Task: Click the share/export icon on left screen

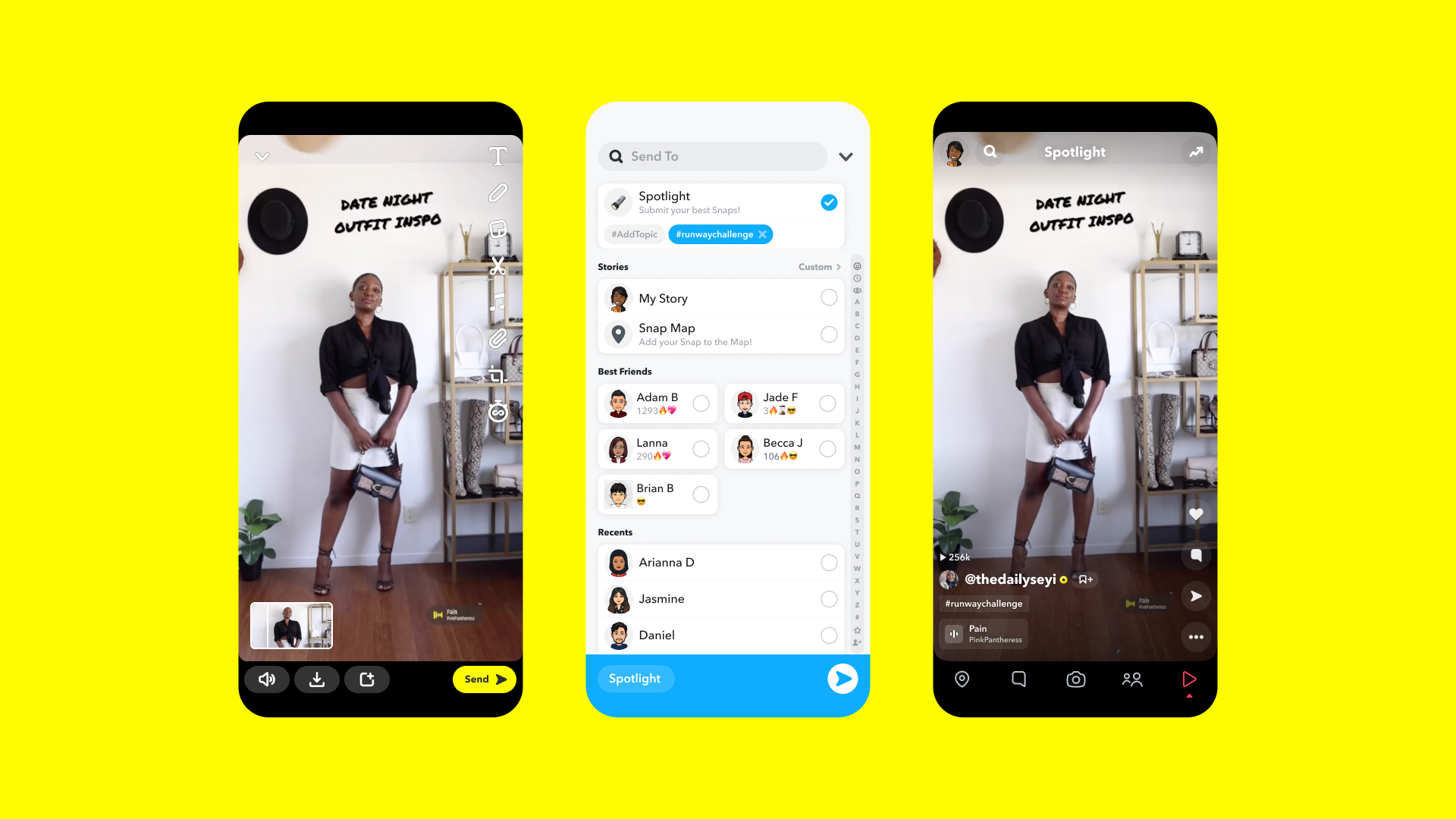Action: coord(366,679)
